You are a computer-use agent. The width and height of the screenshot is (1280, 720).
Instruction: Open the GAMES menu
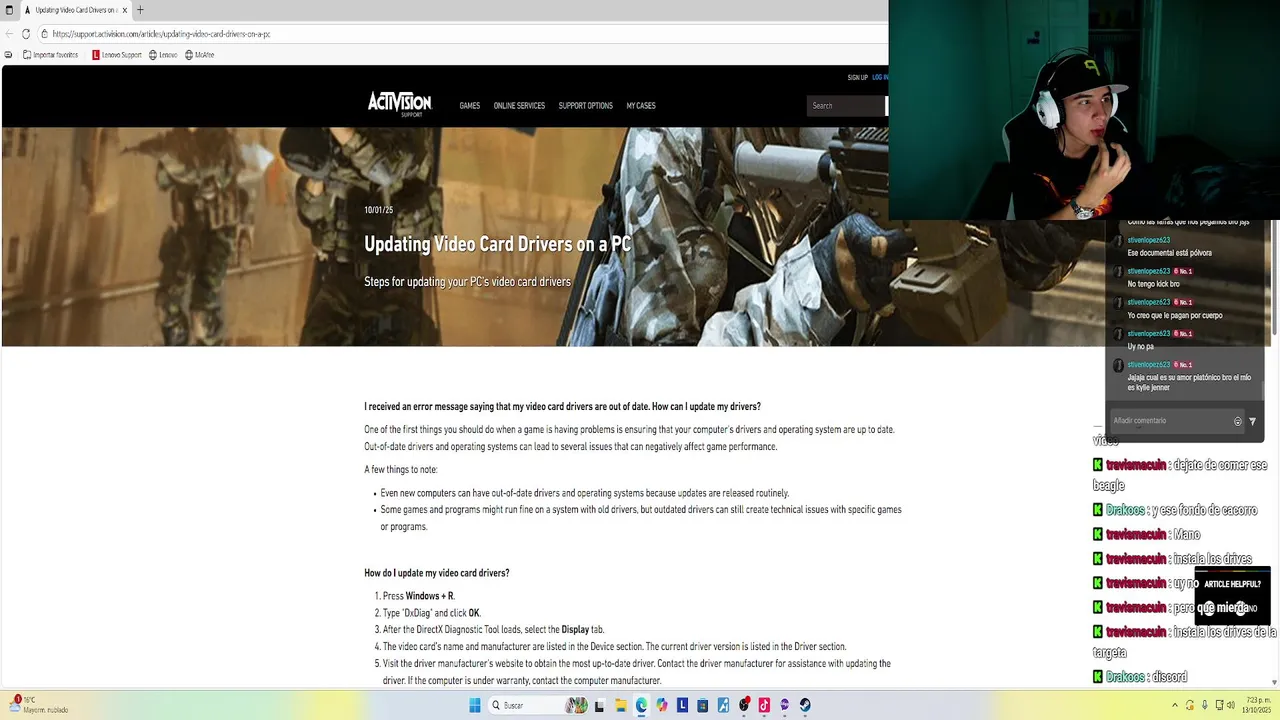(x=470, y=106)
